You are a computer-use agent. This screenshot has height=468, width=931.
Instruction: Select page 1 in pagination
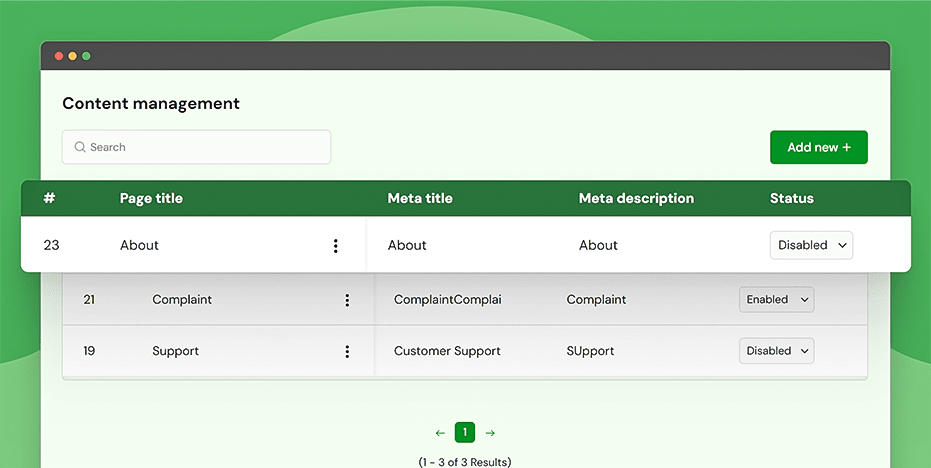465,432
